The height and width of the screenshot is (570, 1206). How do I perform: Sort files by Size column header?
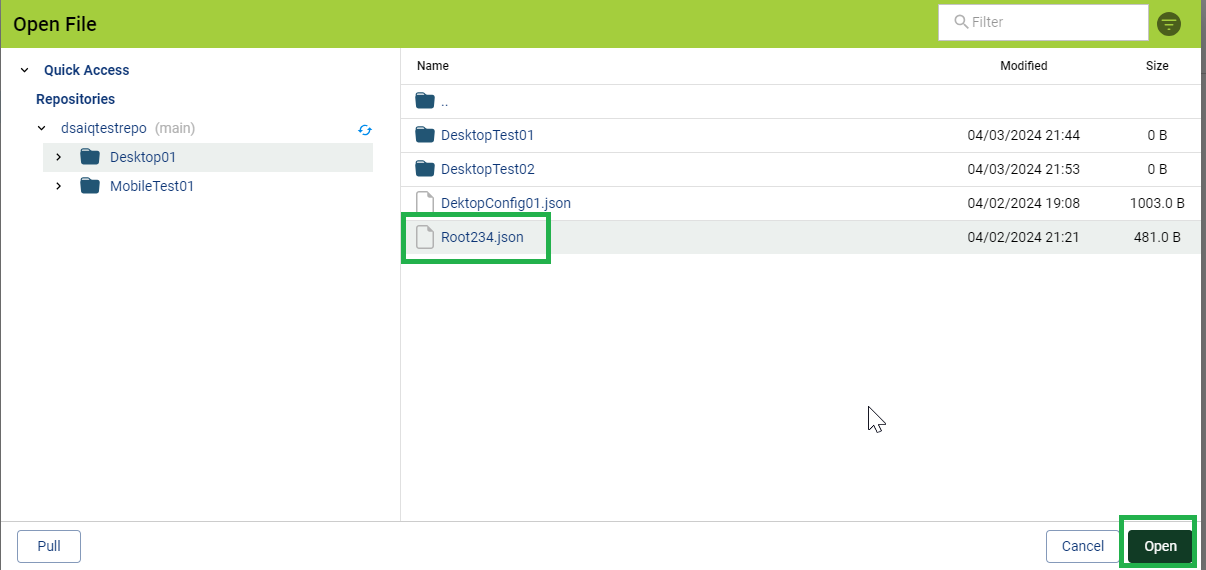point(1156,66)
